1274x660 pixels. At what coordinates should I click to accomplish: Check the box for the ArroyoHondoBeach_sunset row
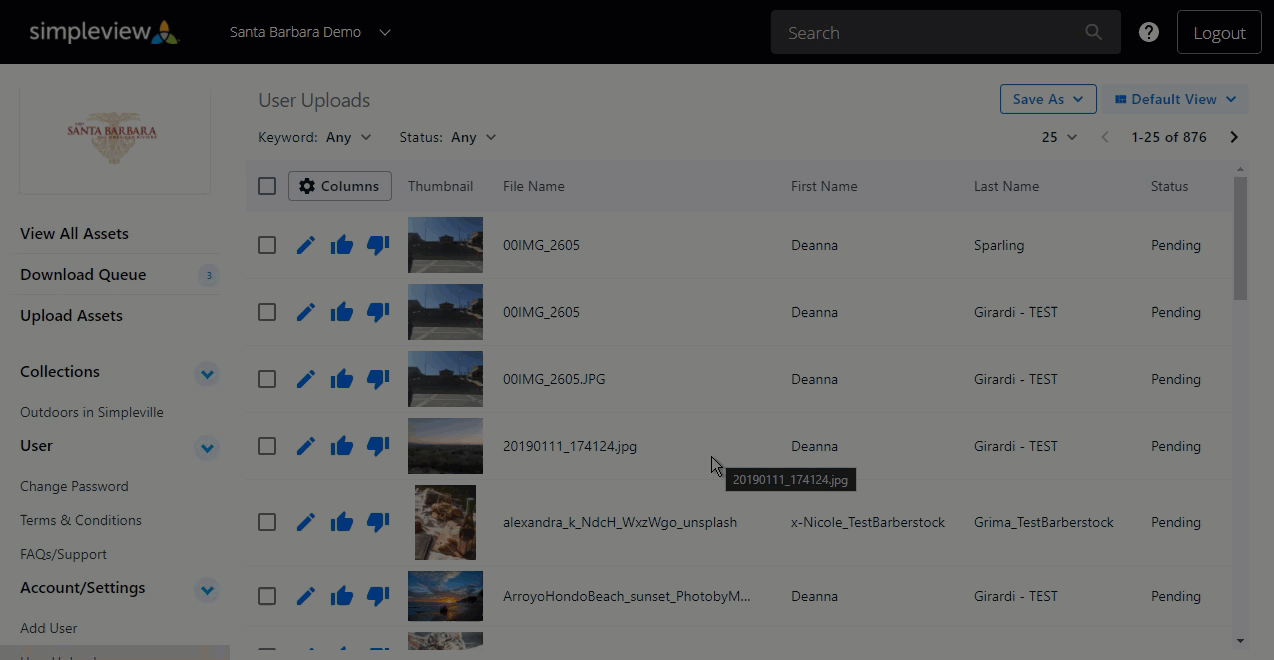coord(267,596)
